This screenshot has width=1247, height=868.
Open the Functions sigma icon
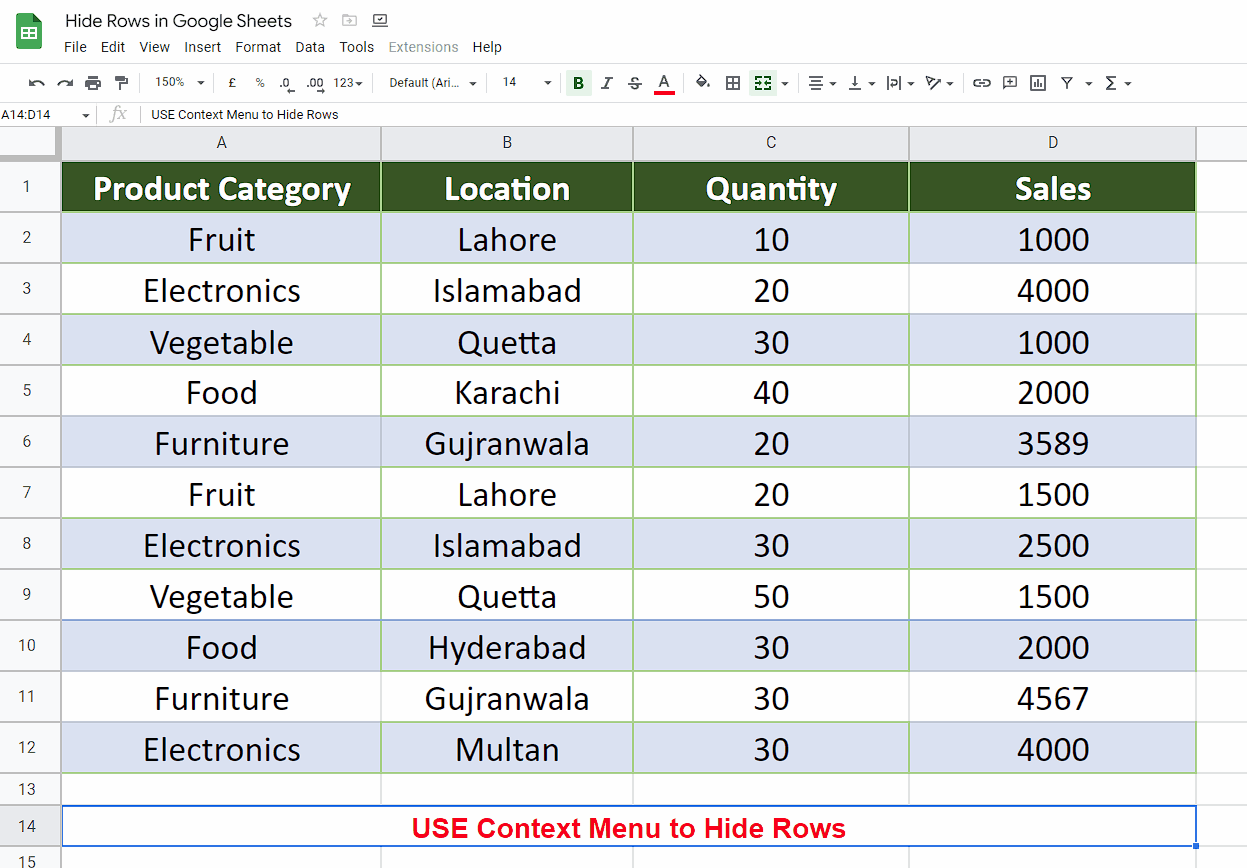(x=1112, y=83)
